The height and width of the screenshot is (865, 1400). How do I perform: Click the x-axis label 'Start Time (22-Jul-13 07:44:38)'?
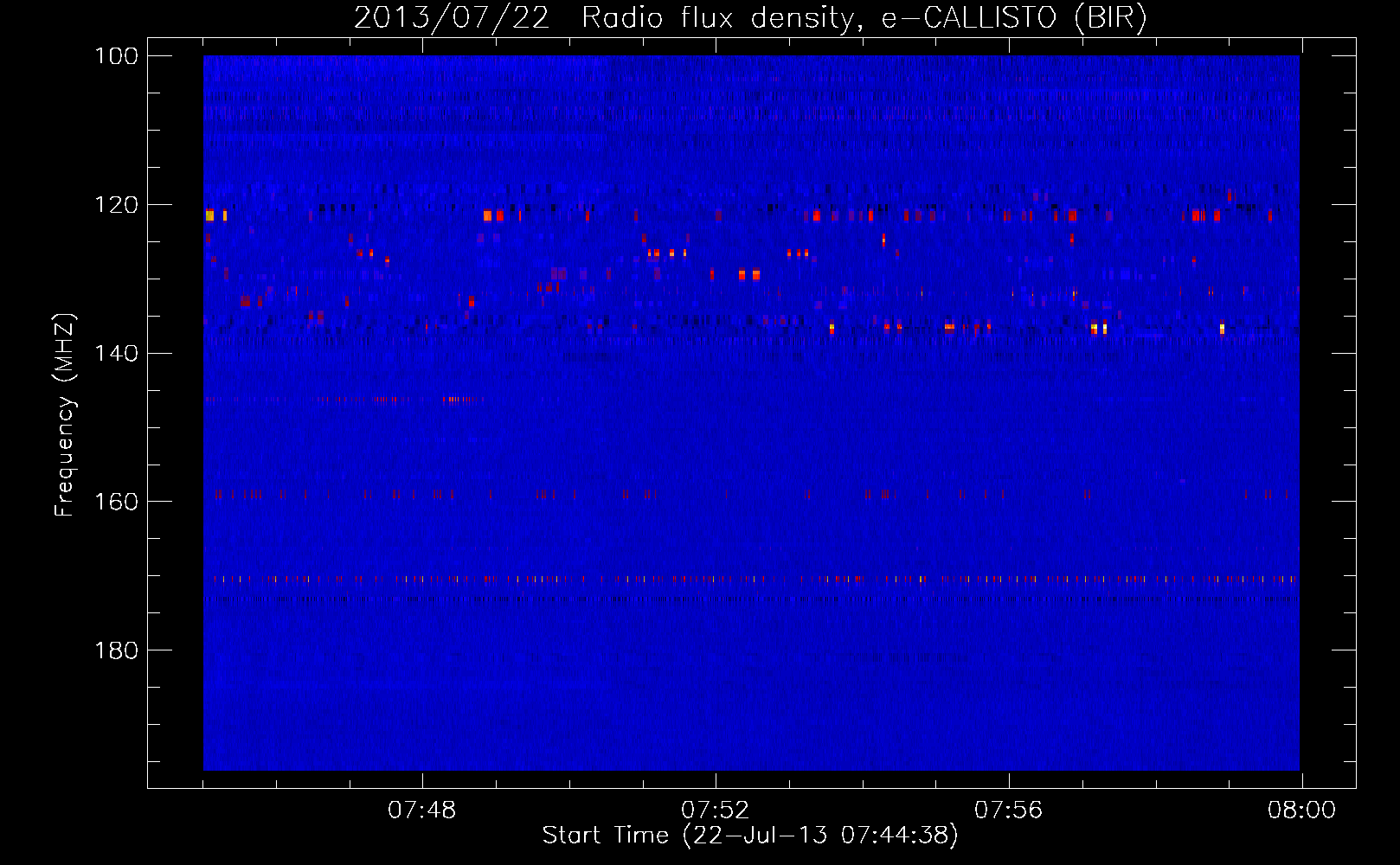750,836
